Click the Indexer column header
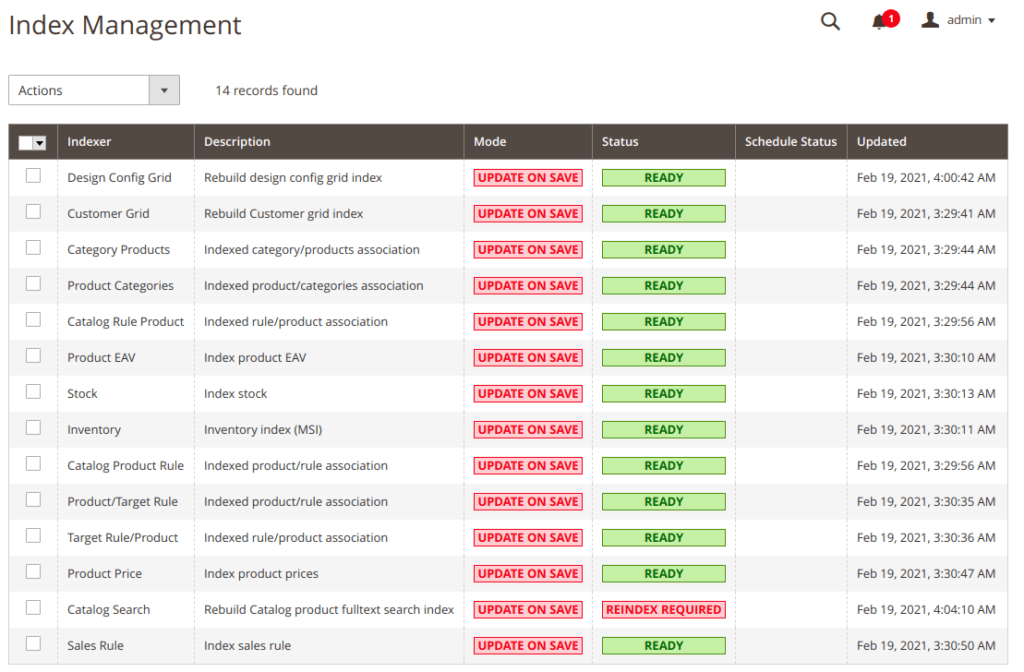Screen dimensions: 1024x672 (88, 141)
